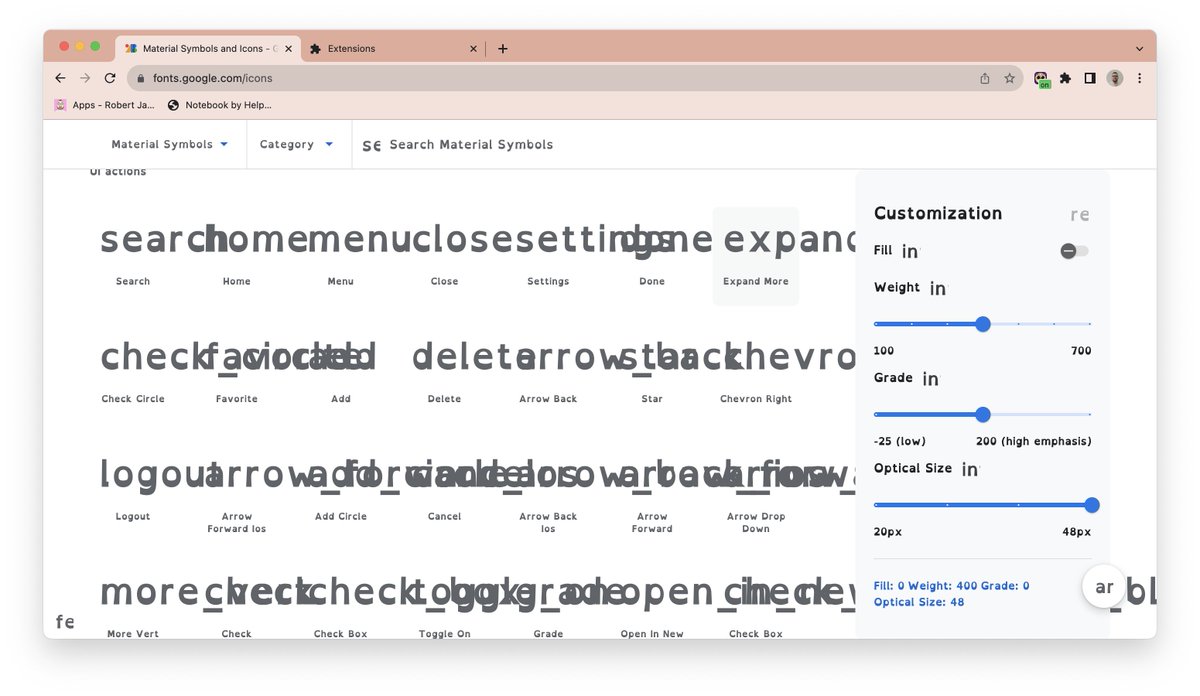Viewport: 1200px width, 696px height.
Task: Select the Arrow Back Ios icon tile
Action: [x=548, y=492]
